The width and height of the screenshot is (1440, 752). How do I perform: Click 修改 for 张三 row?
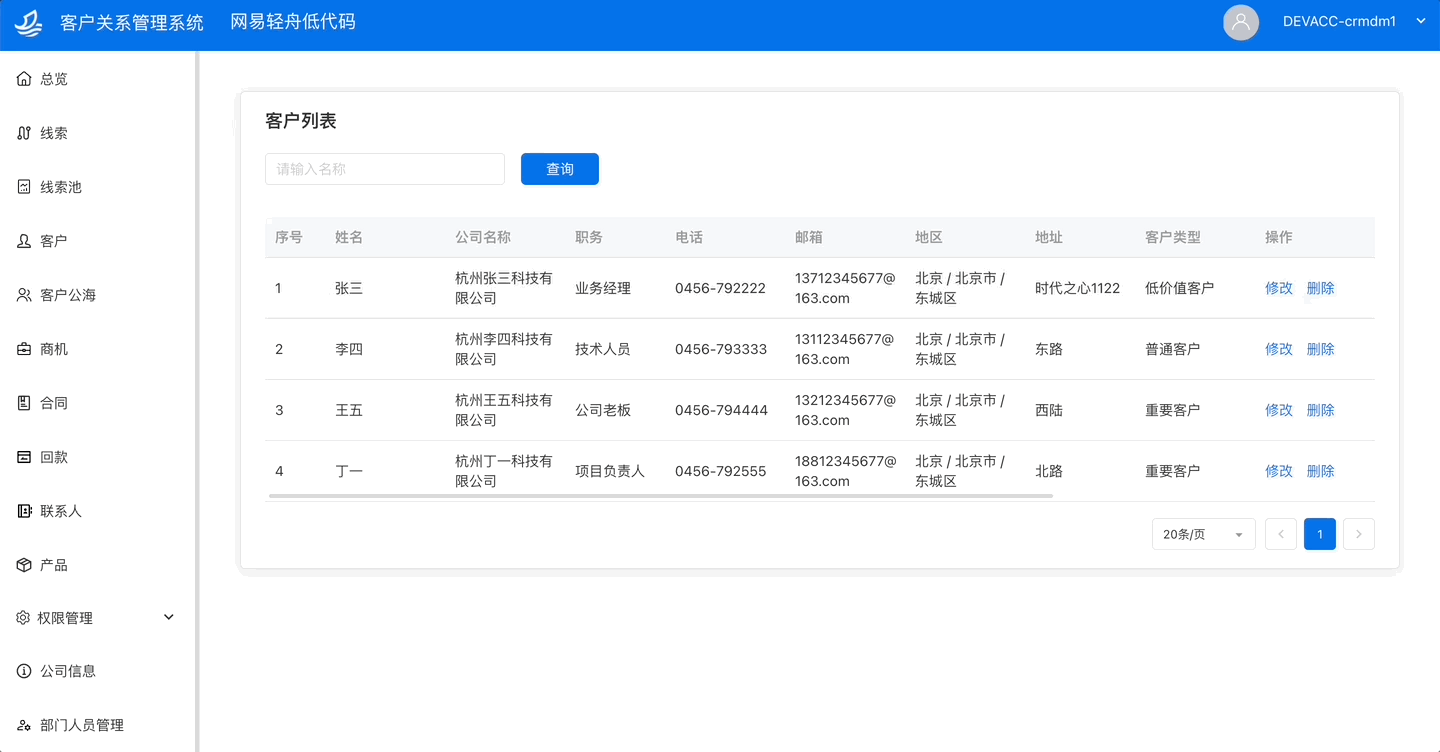coord(1279,288)
